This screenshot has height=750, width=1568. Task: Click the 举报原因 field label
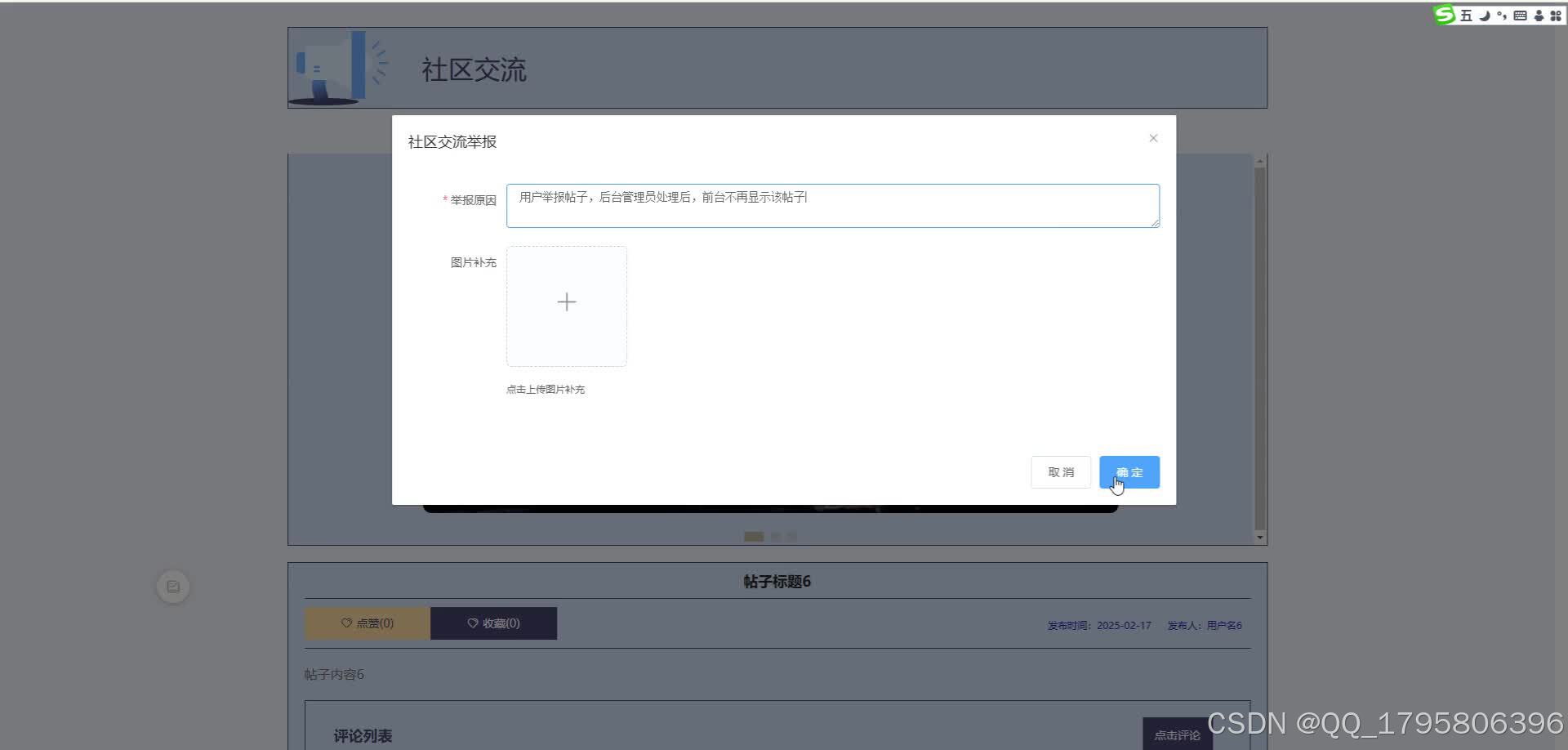473,200
